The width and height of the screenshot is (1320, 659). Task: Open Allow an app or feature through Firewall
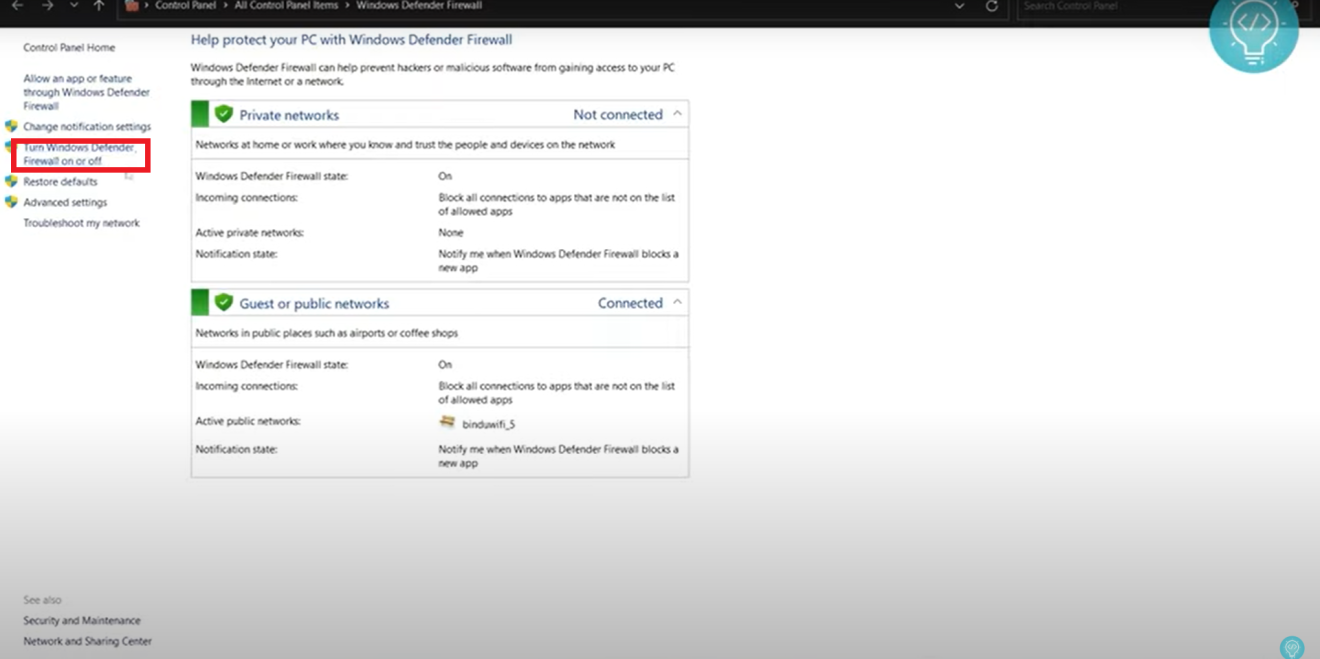click(86, 92)
